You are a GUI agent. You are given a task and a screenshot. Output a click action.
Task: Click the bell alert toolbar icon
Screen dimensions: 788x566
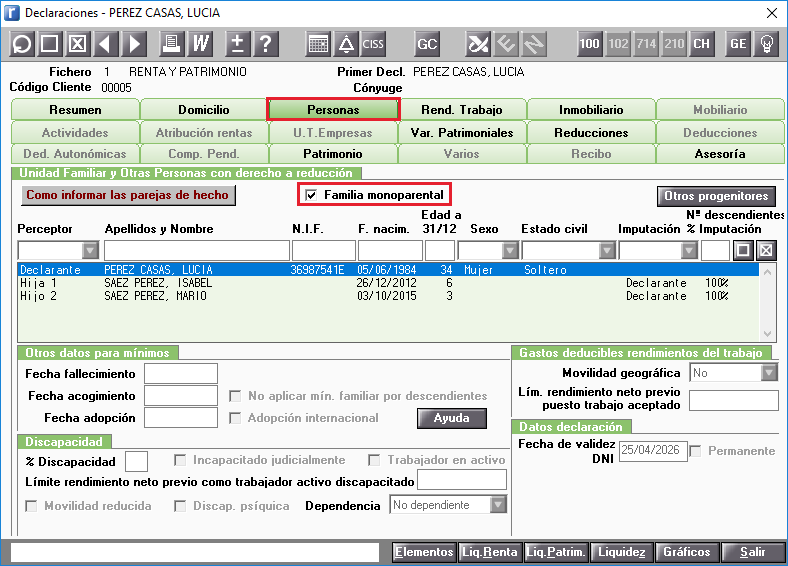point(346,44)
